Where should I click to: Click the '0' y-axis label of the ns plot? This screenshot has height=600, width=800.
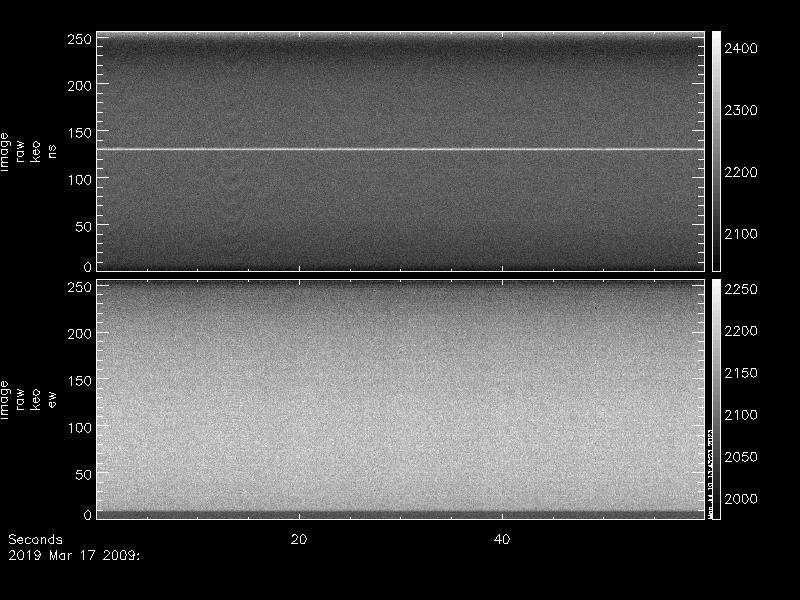click(x=88, y=266)
